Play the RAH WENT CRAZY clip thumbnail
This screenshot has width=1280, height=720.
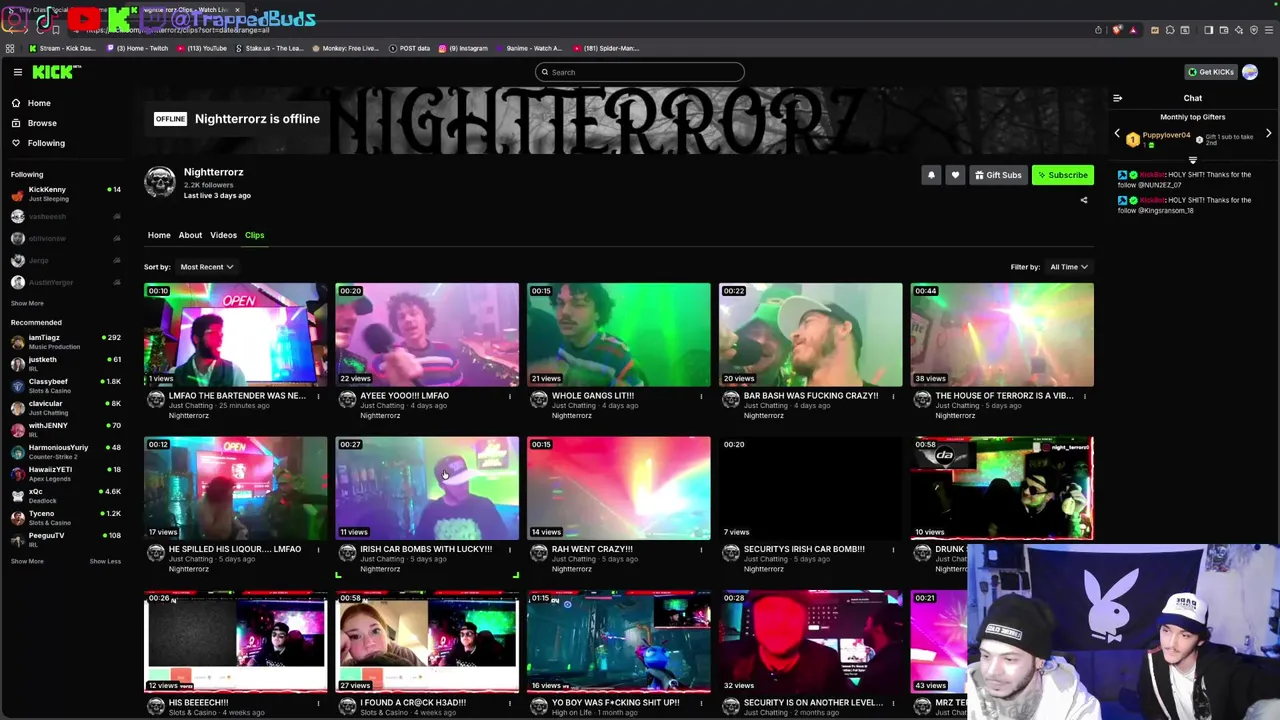coord(619,488)
